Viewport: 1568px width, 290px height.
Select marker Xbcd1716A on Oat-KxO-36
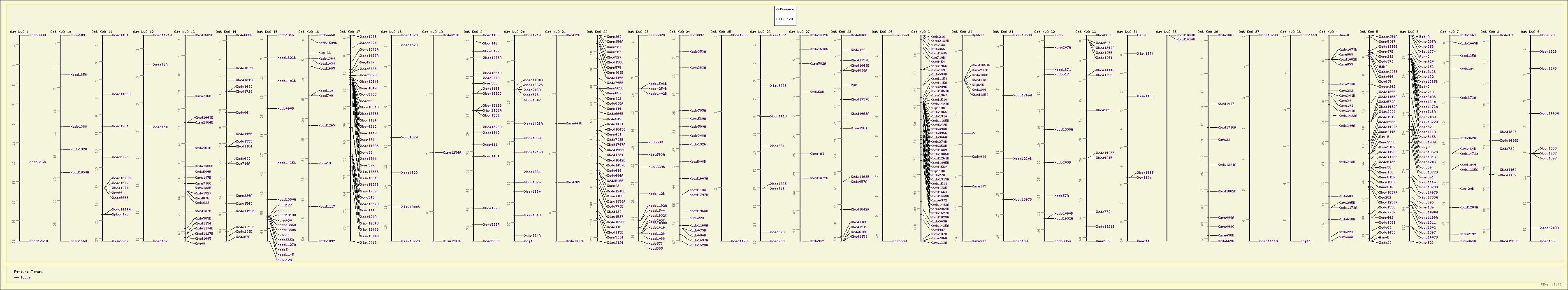pos(1227,127)
